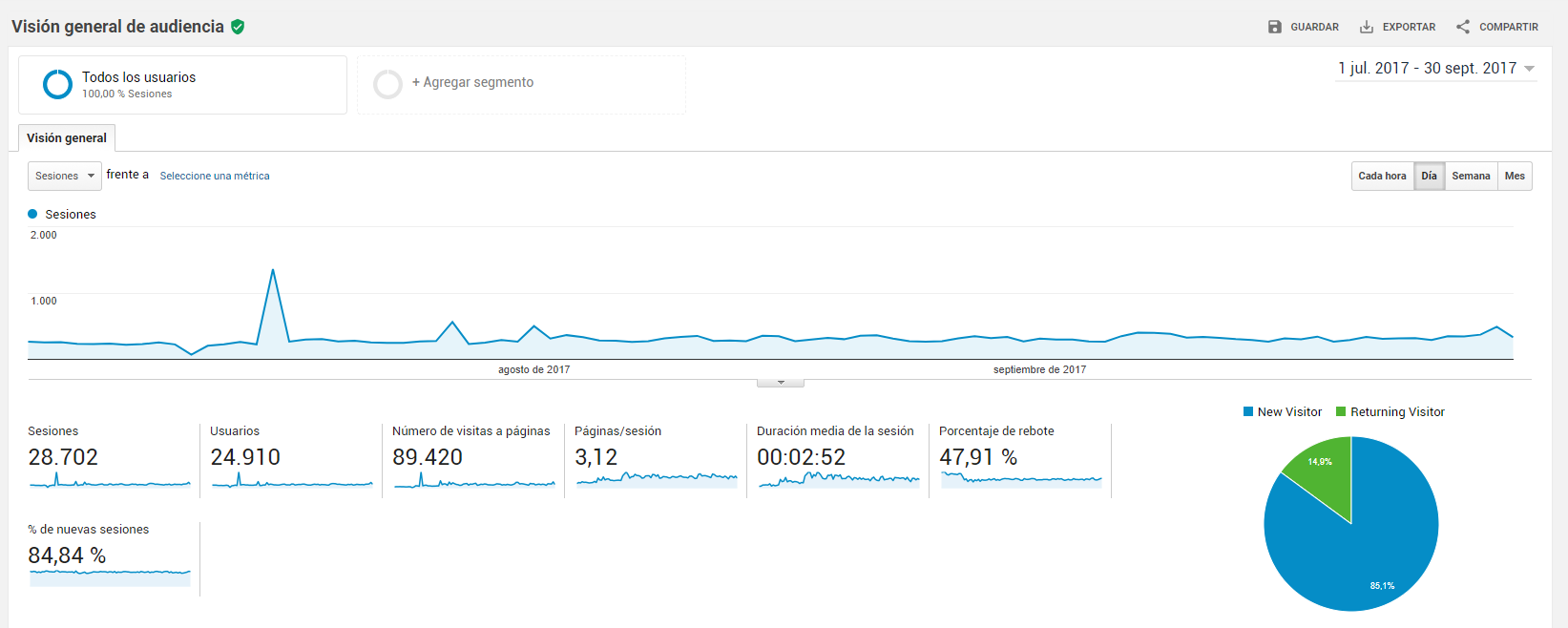Screen dimensions: 1568x628
Task: Open the Visión general tab
Action: coord(67,138)
